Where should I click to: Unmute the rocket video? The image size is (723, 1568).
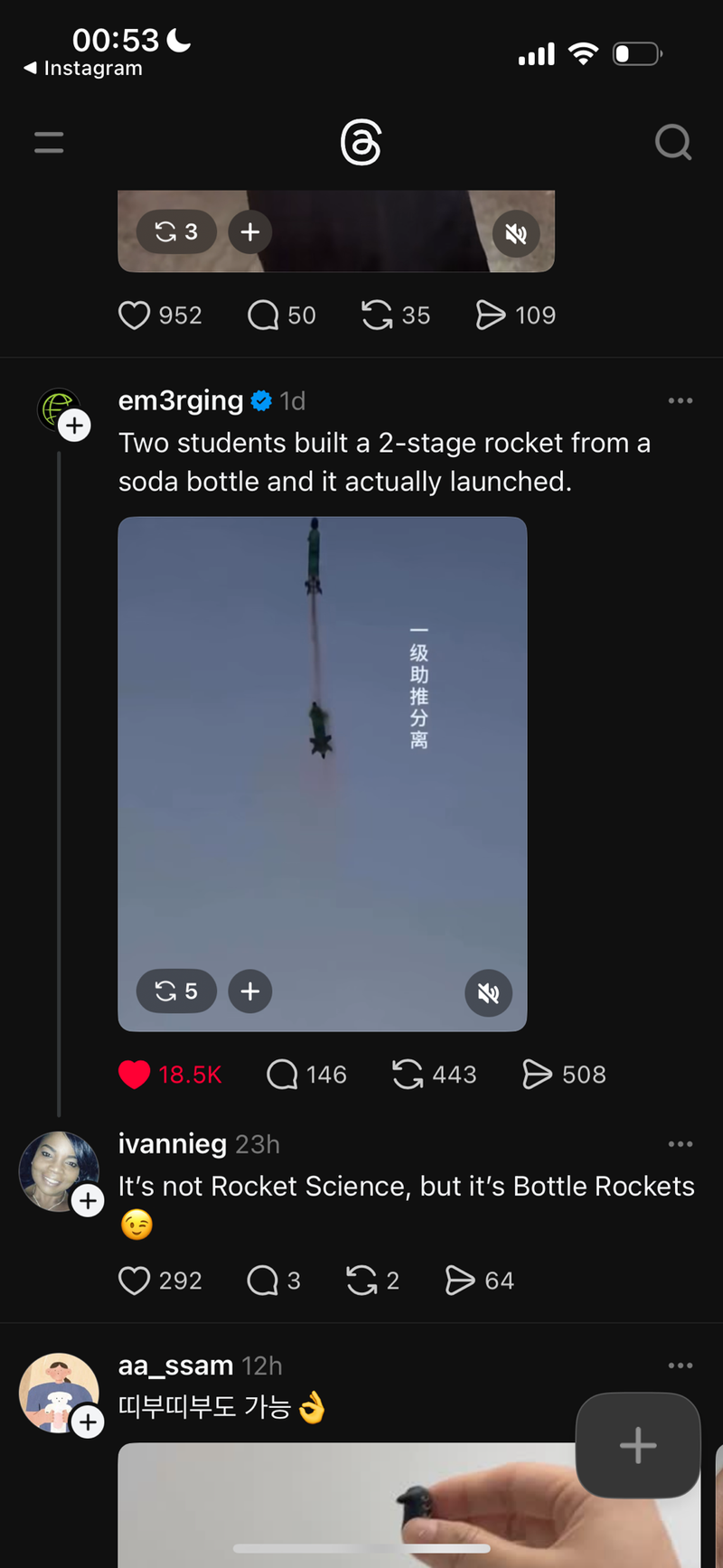[488, 992]
